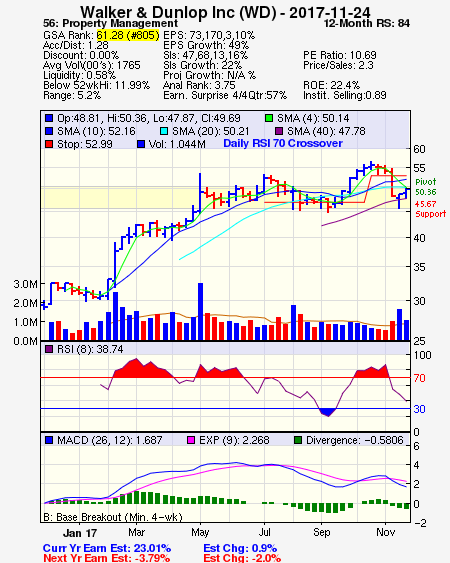Image resolution: width=450 pixels, height=563 pixels.
Task: Click the 'Price/Sales: 2.3' text
Action: coord(338,65)
